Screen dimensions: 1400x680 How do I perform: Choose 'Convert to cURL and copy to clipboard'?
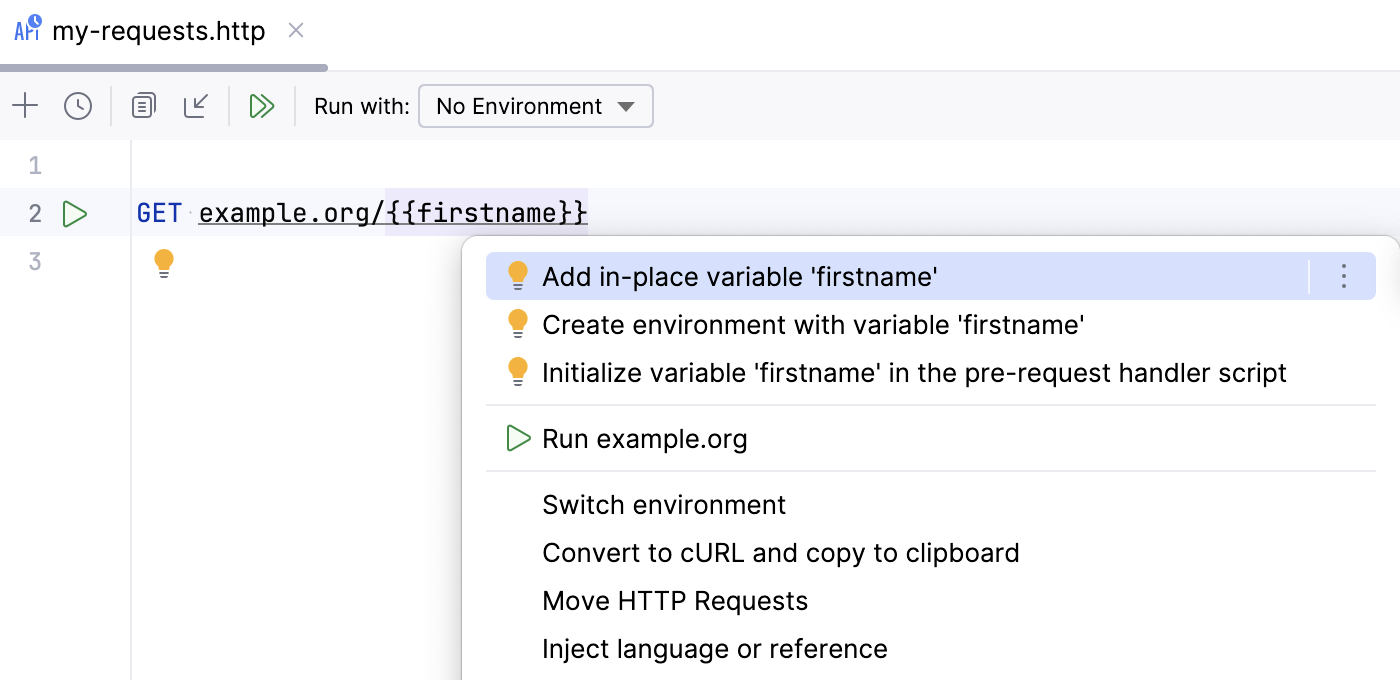pyautogui.click(x=781, y=553)
